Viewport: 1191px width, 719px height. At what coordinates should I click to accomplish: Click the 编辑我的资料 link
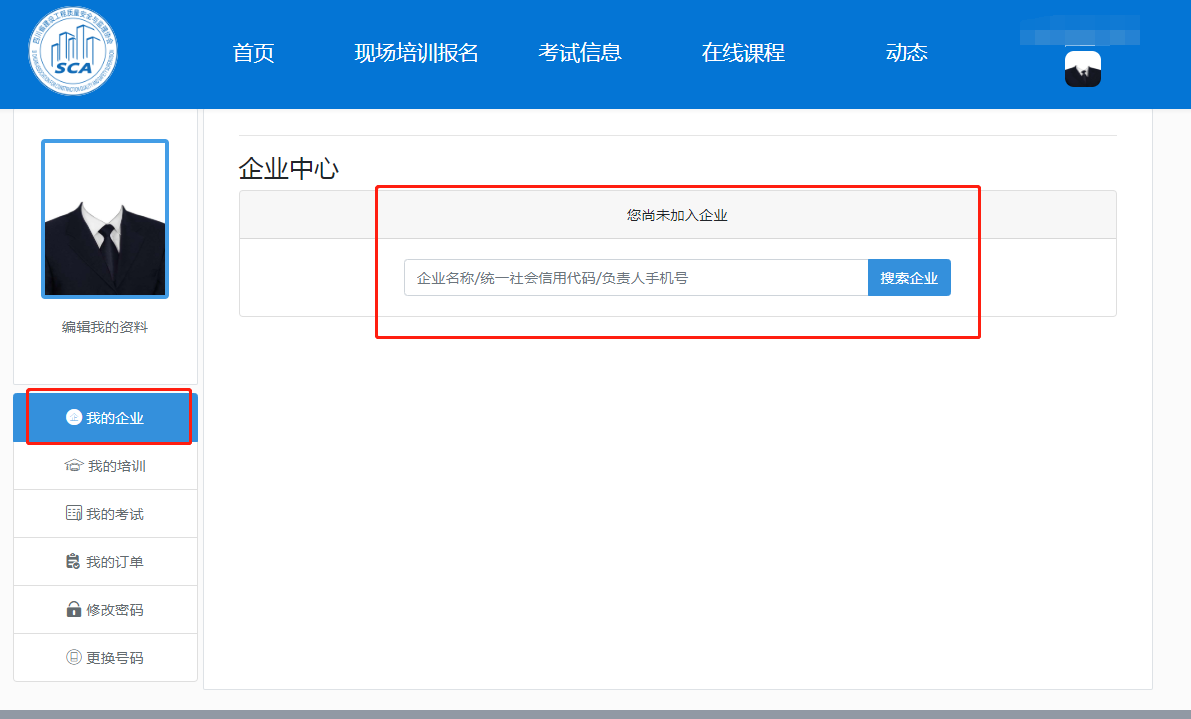pos(105,327)
